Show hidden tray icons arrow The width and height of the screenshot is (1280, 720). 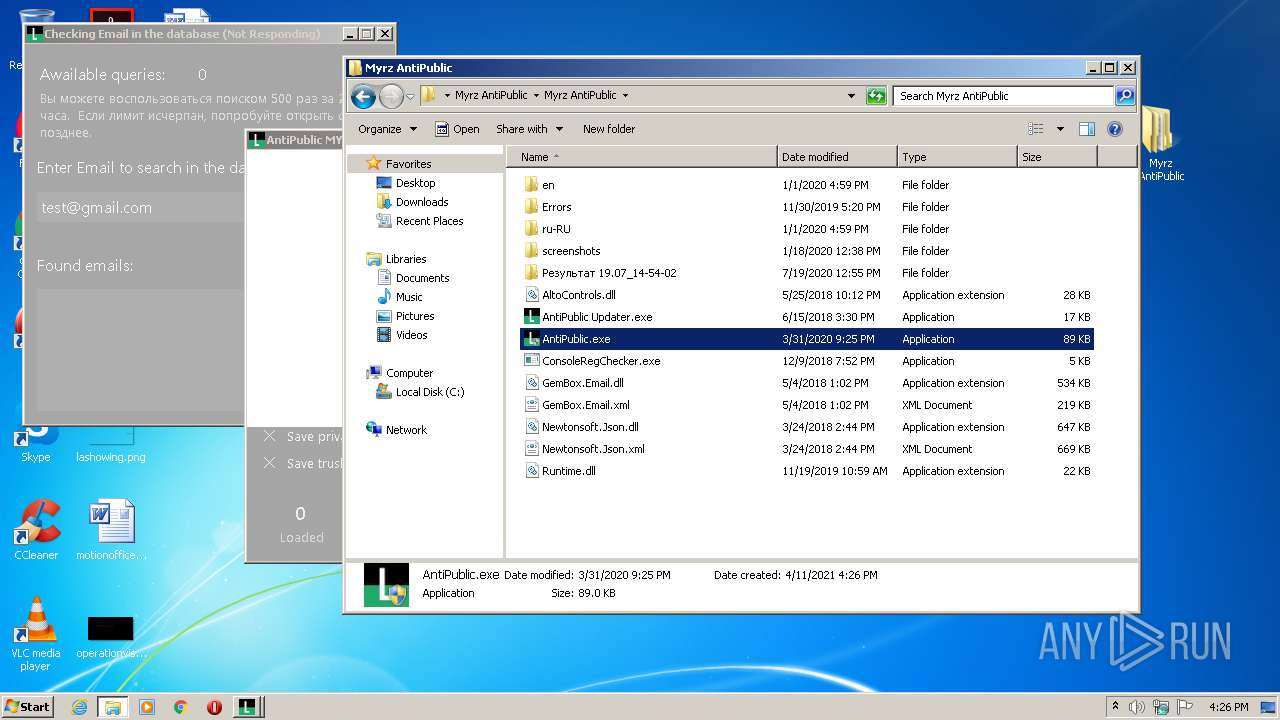coord(1115,706)
